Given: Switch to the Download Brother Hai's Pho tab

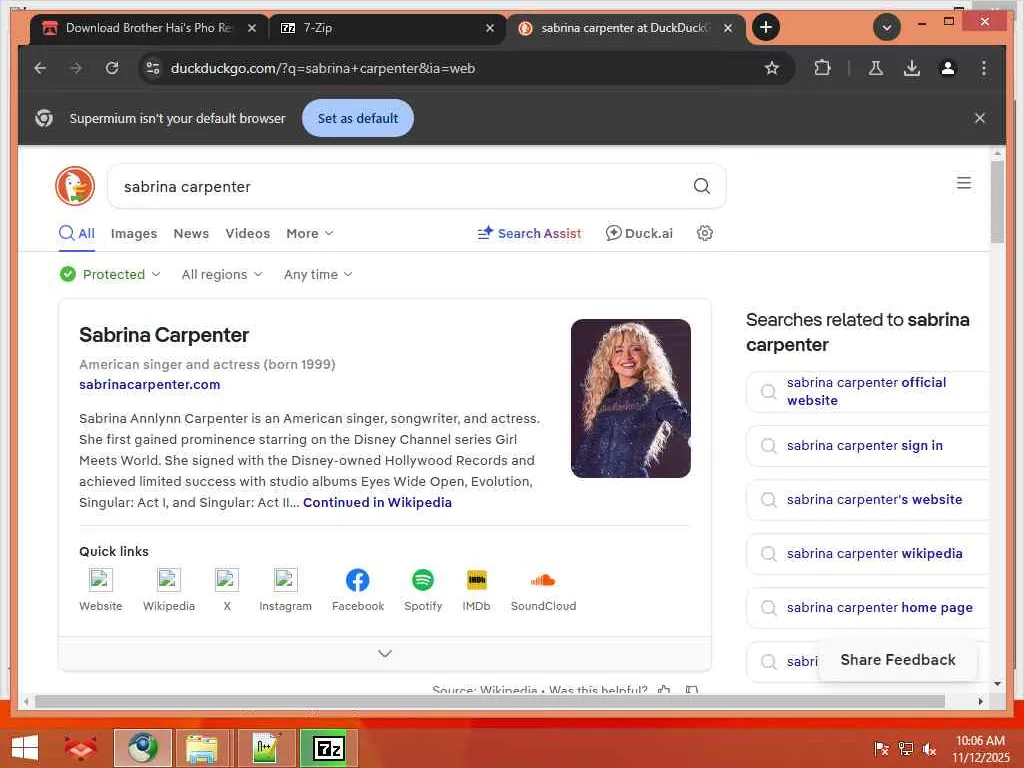Looking at the screenshot, I should tap(149, 28).
